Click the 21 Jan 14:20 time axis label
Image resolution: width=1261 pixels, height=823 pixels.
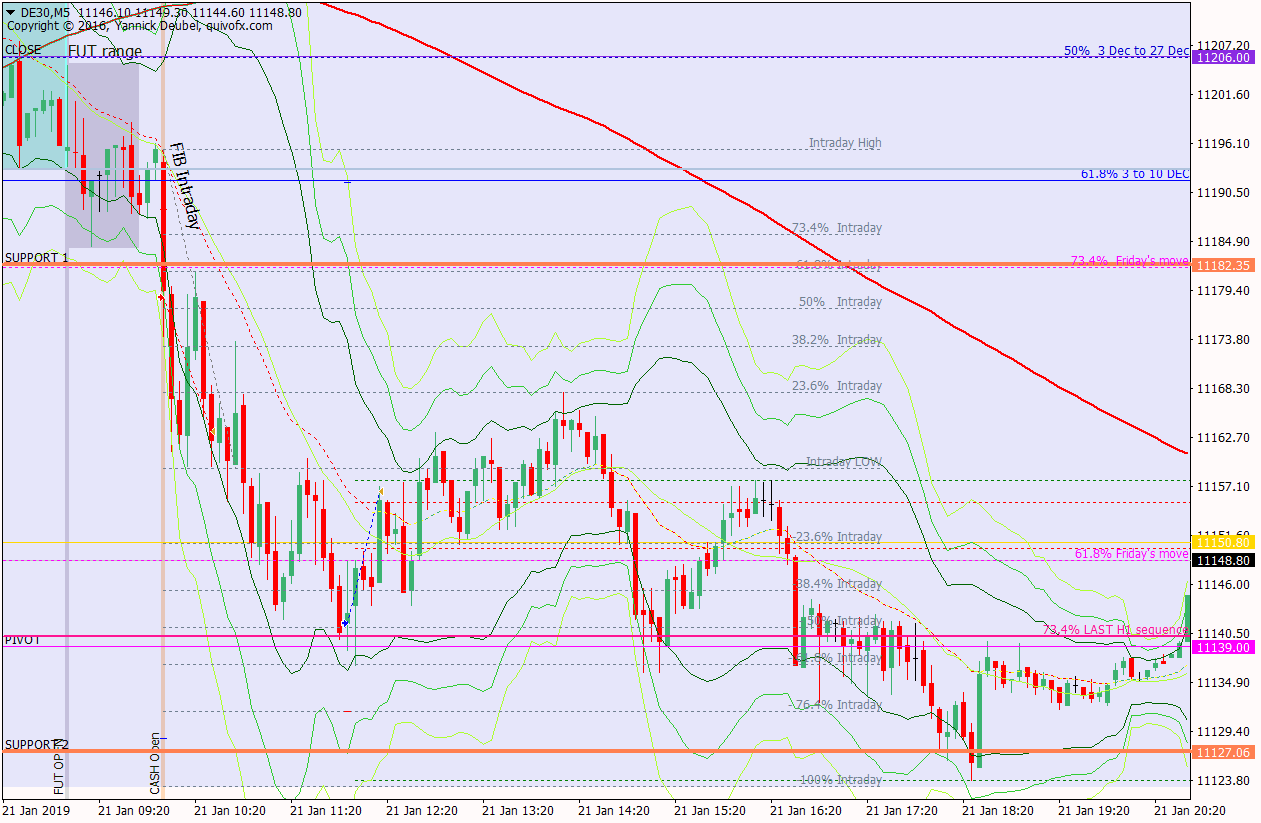click(x=612, y=809)
